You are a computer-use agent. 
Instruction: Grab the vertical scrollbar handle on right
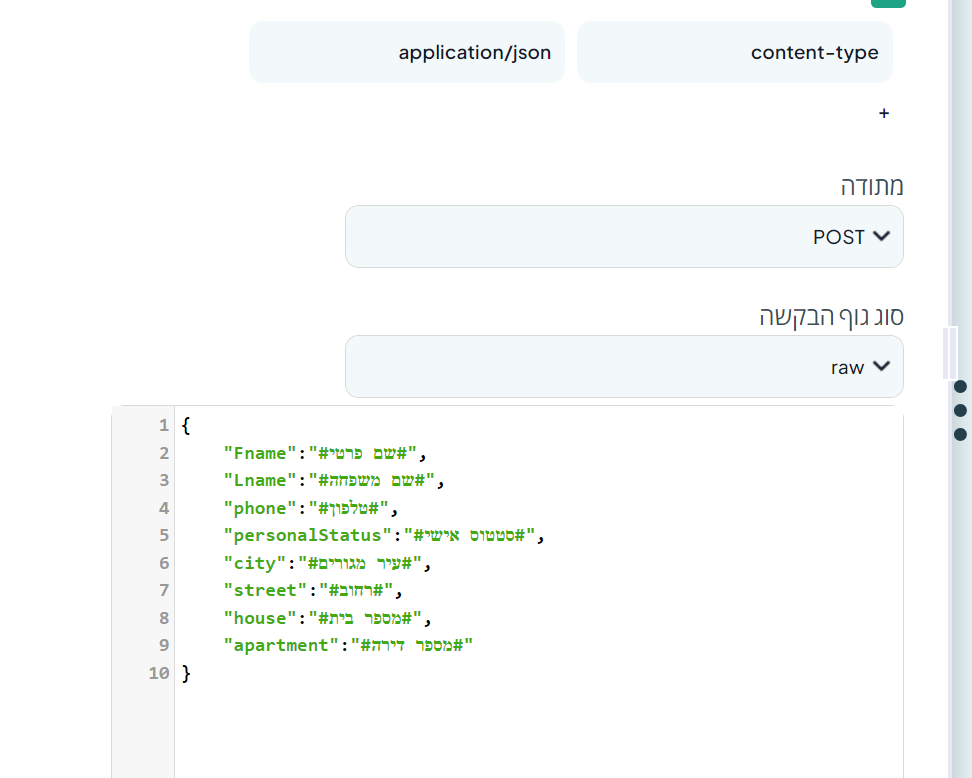pyautogui.click(x=950, y=353)
